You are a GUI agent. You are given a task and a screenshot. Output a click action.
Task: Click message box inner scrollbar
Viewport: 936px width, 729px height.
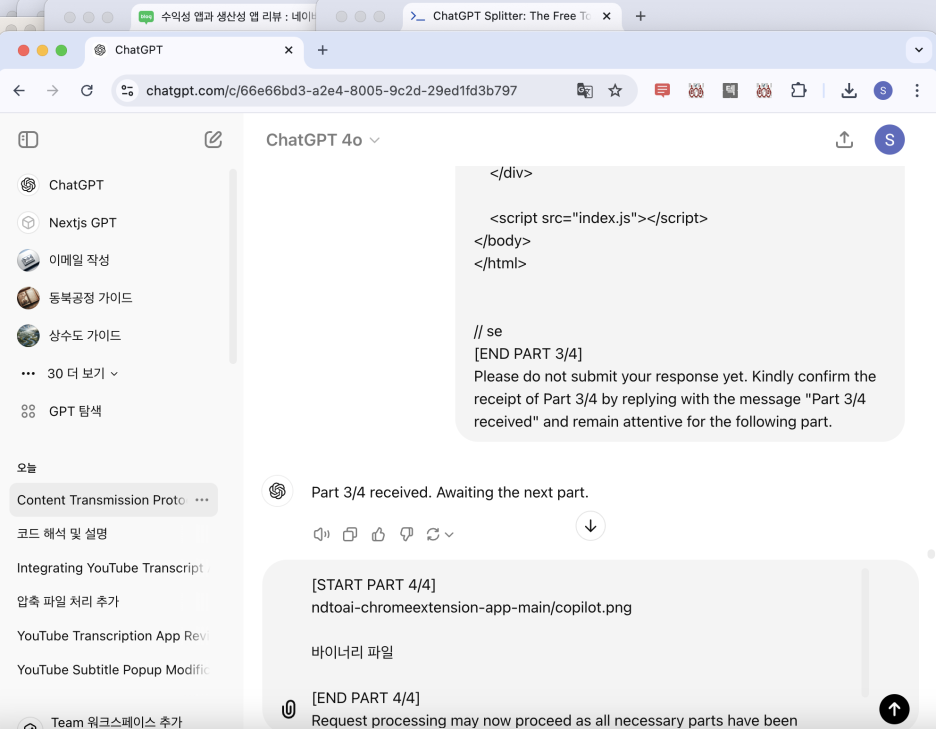click(865, 633)
